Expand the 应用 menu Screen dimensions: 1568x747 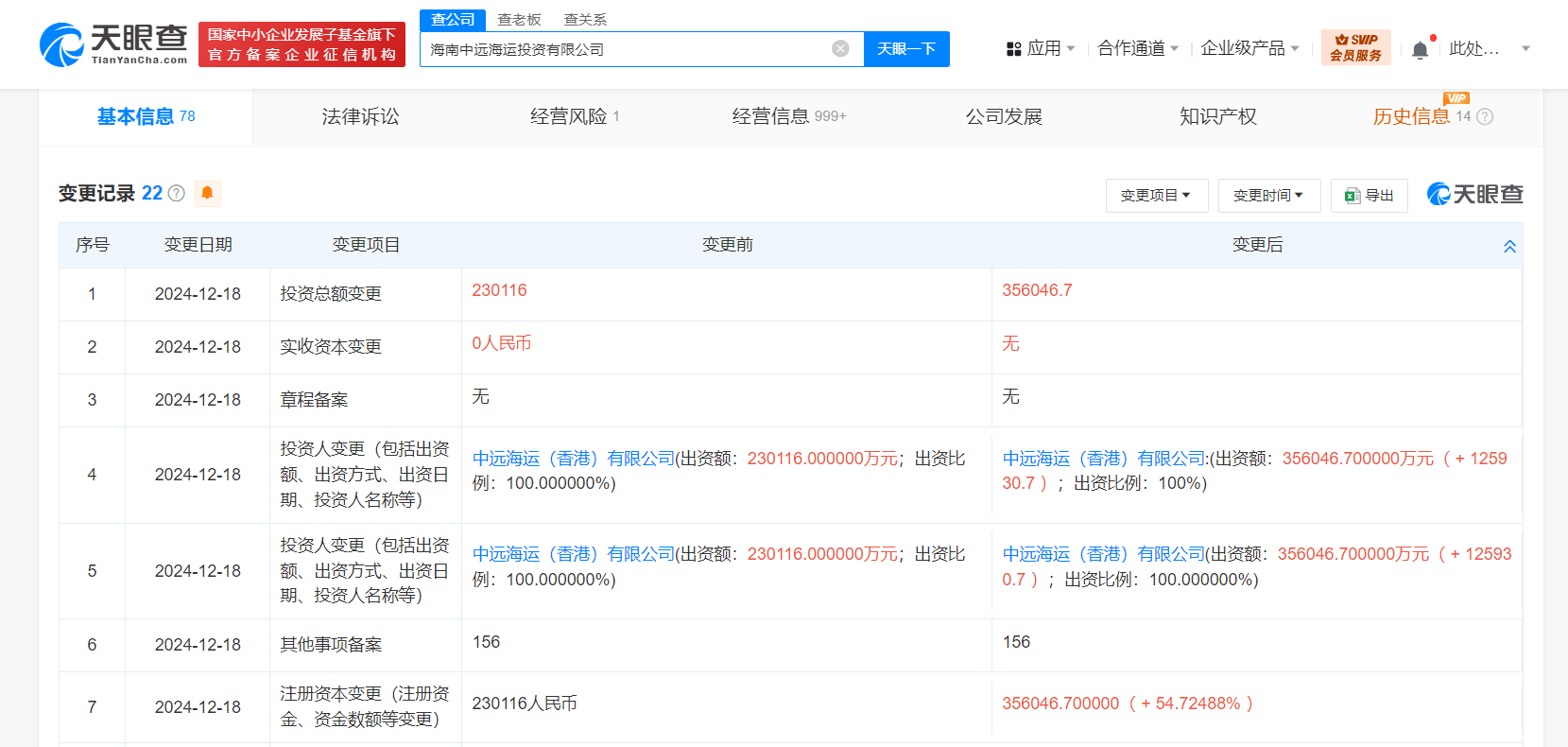click(1051, 48)
